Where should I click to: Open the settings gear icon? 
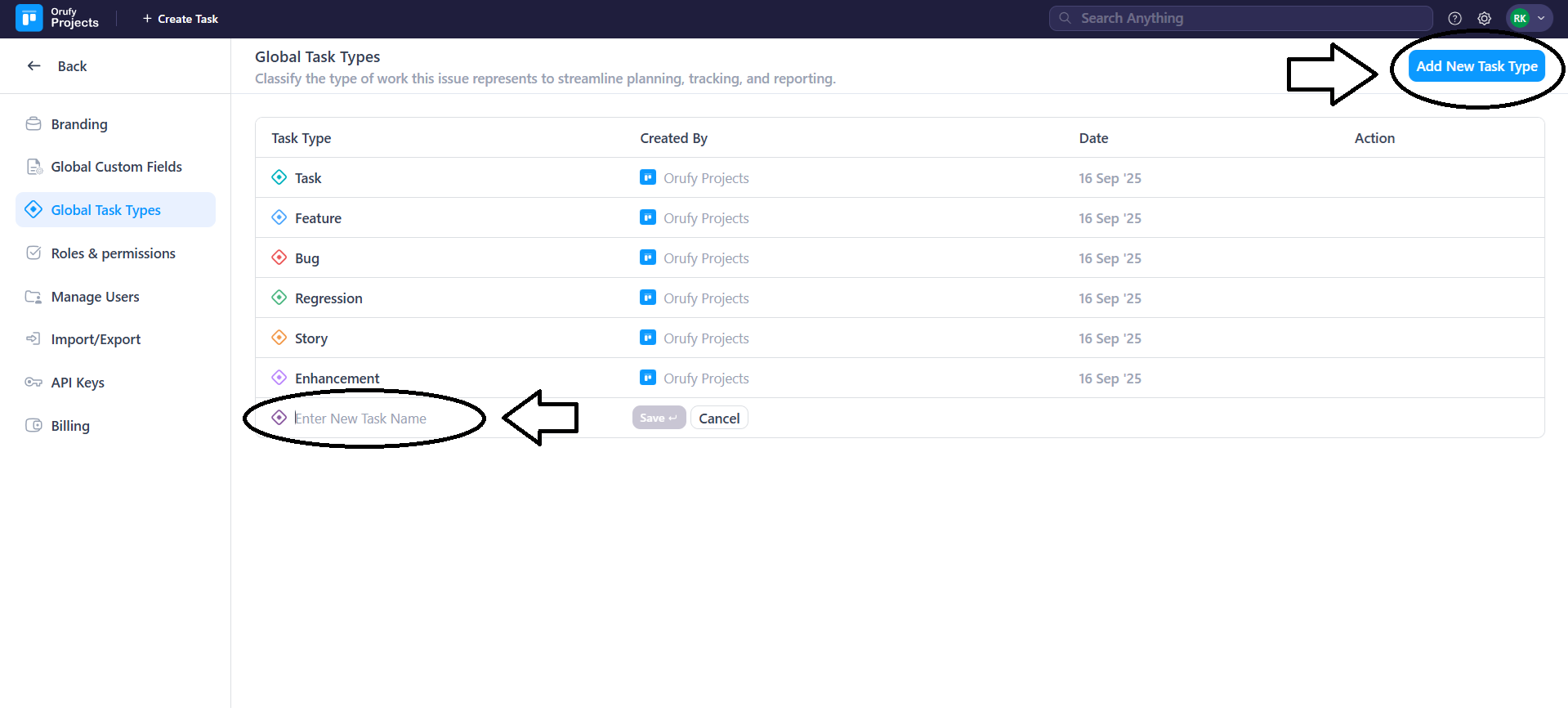1484,18
